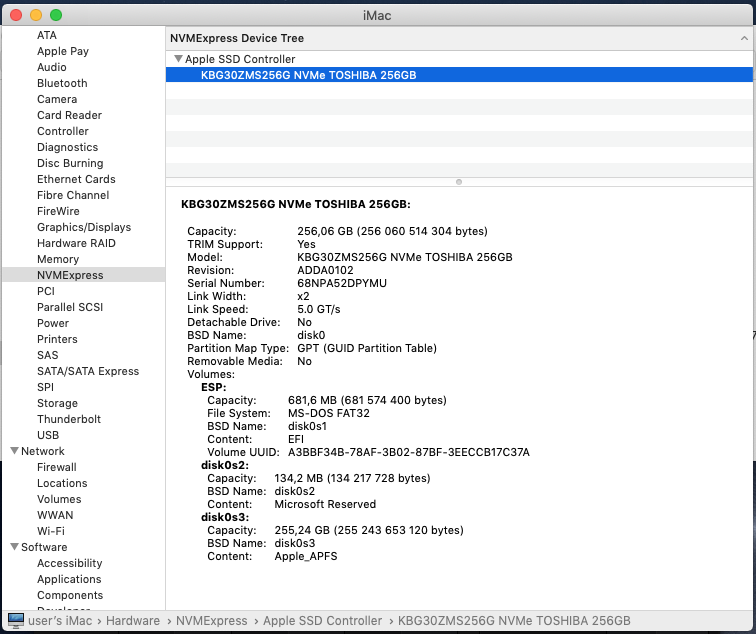Select Hardware RAID entry
The height and width of the screenshot is (634, 756).
tap(76, 243)
